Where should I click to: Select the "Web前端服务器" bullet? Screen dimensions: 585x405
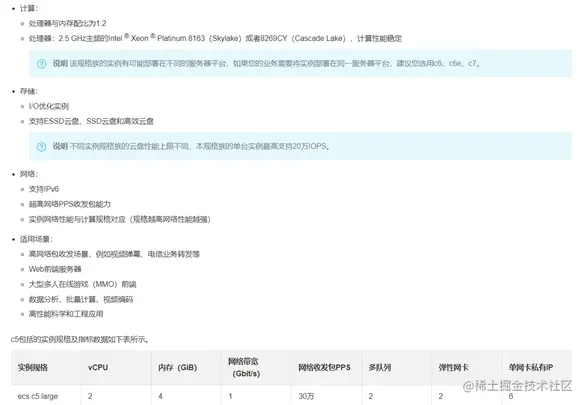[x=55, y=269]
